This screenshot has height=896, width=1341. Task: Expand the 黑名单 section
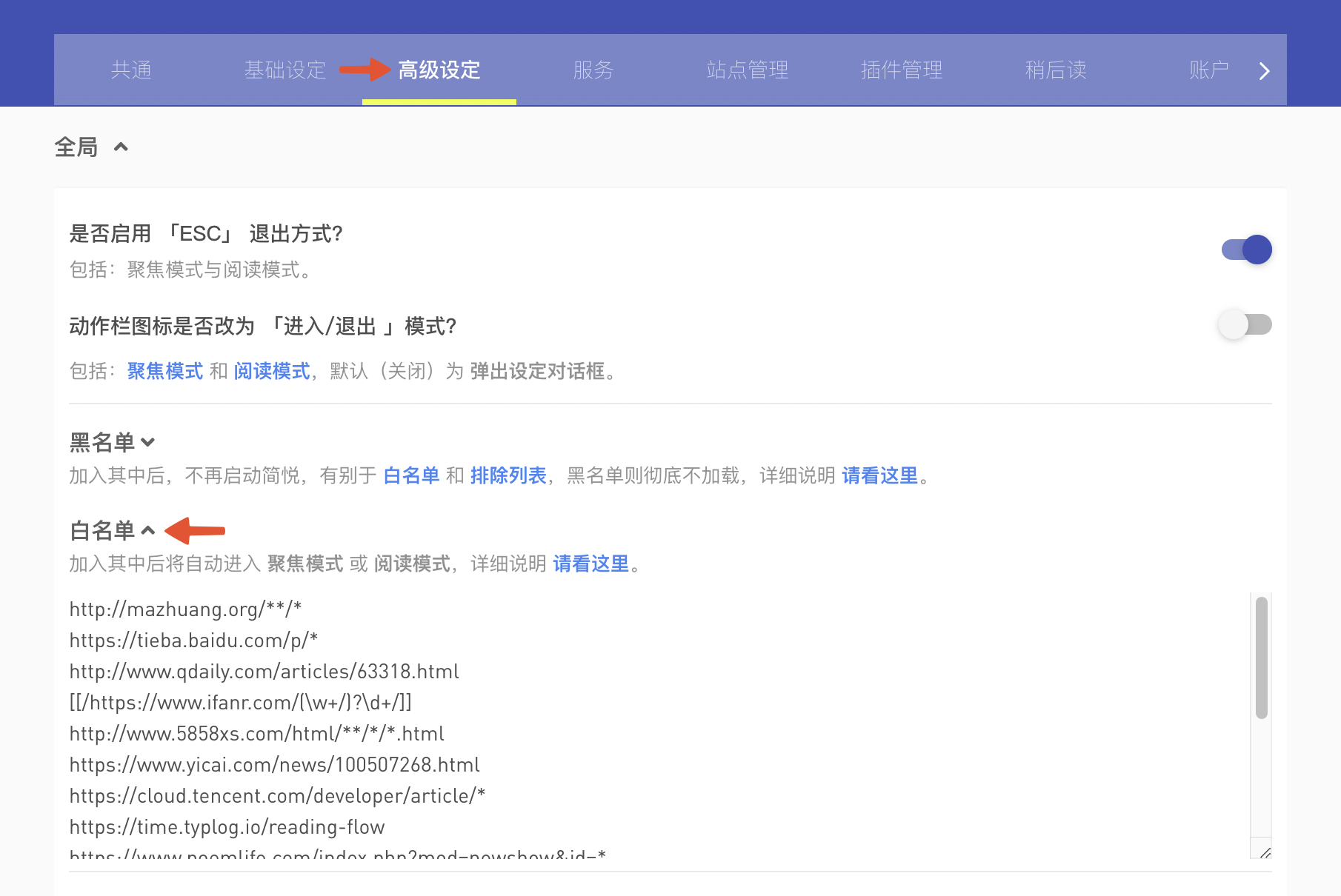(x=147, y=442)
